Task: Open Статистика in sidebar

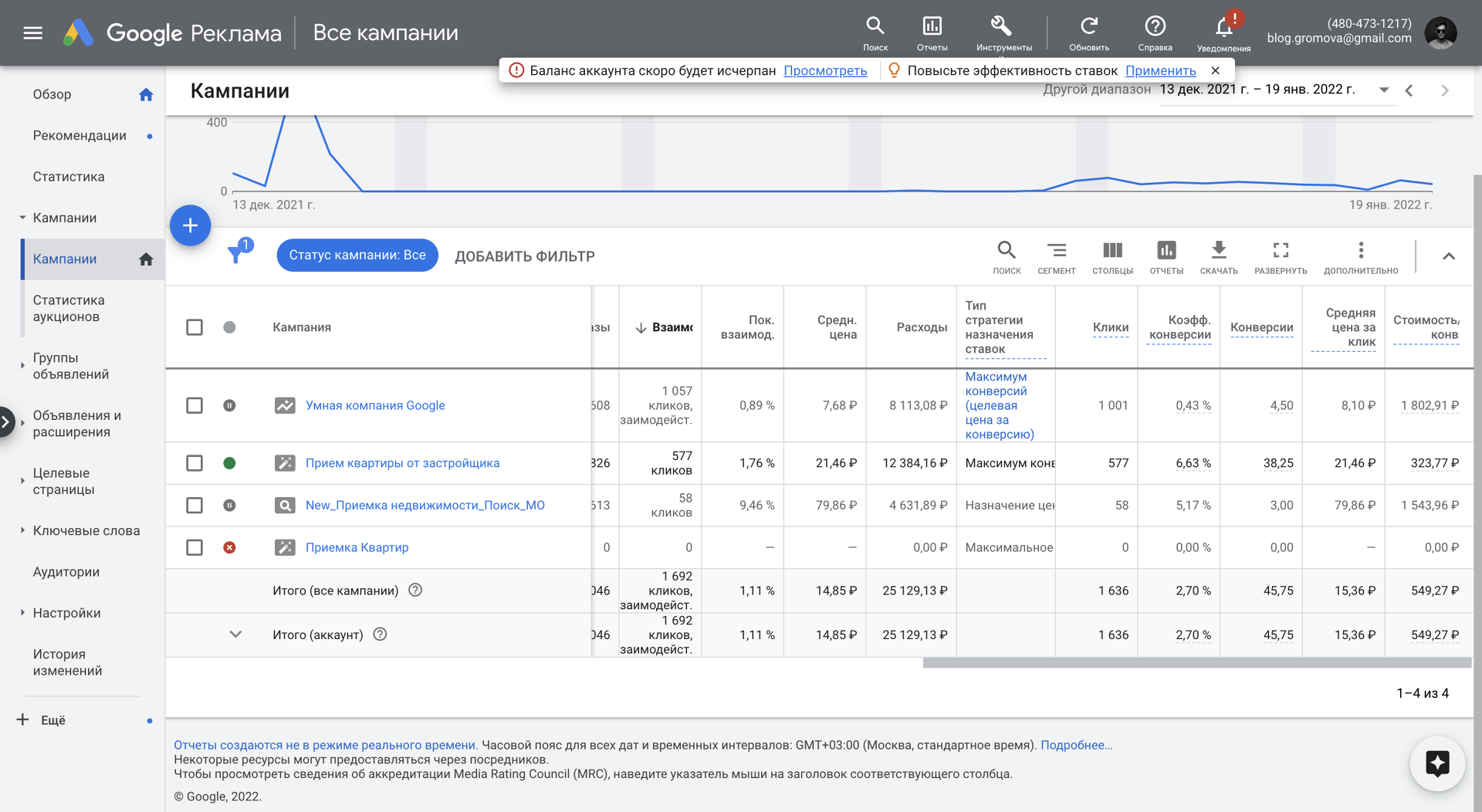Action: 69,177
